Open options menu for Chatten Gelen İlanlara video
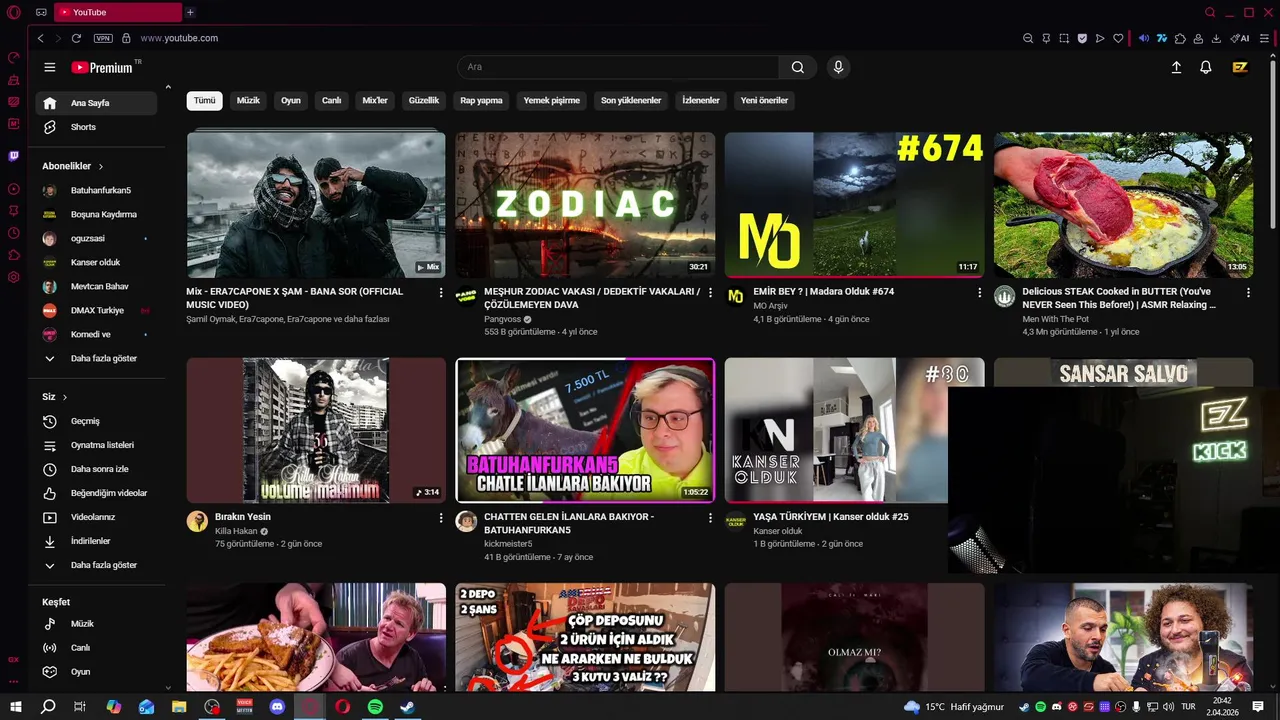The image size is (1280, 720). click(x=710, y=518)
